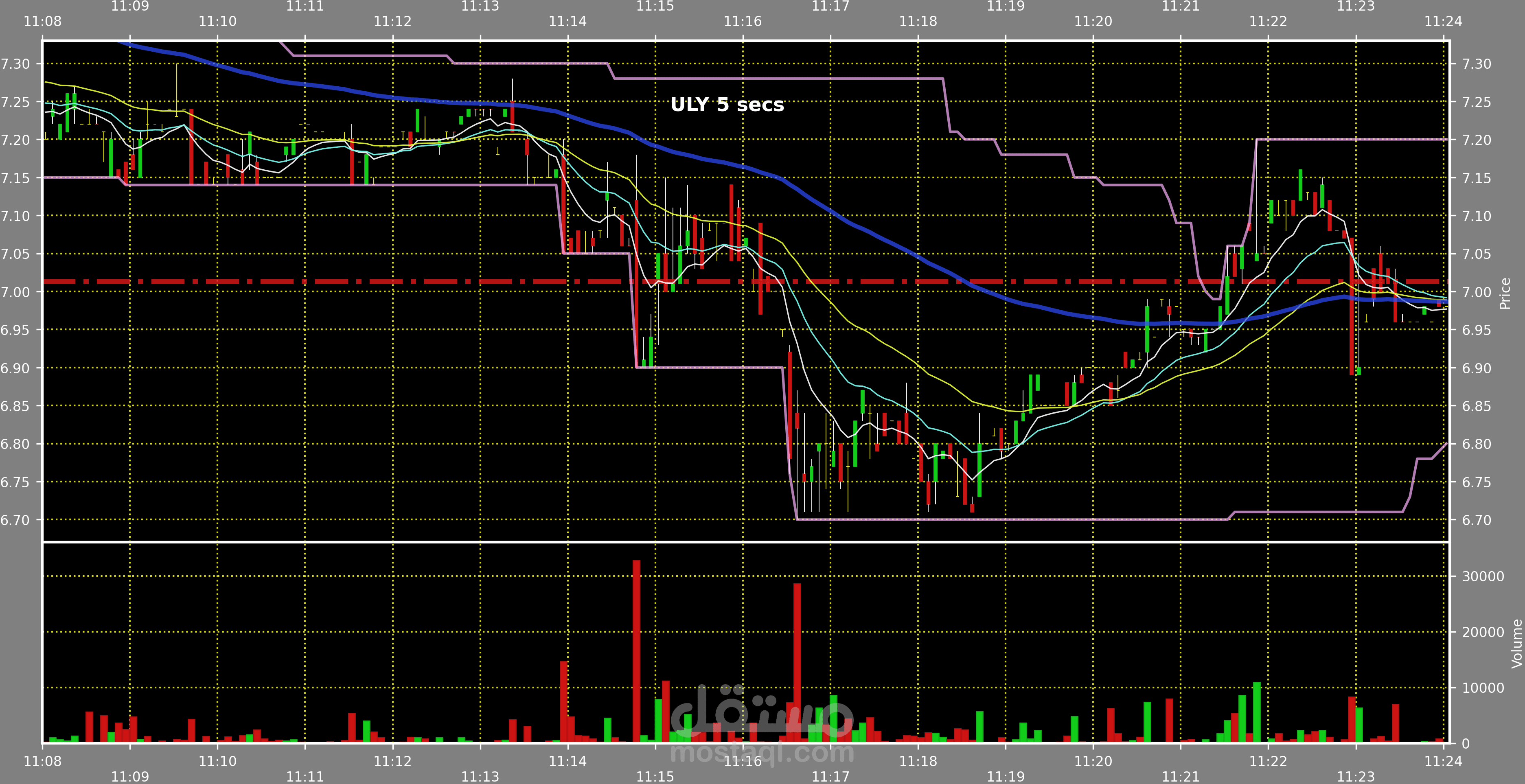Click the 30000 volume tick label
The image size is (1525, 784).
(1482, 576)
